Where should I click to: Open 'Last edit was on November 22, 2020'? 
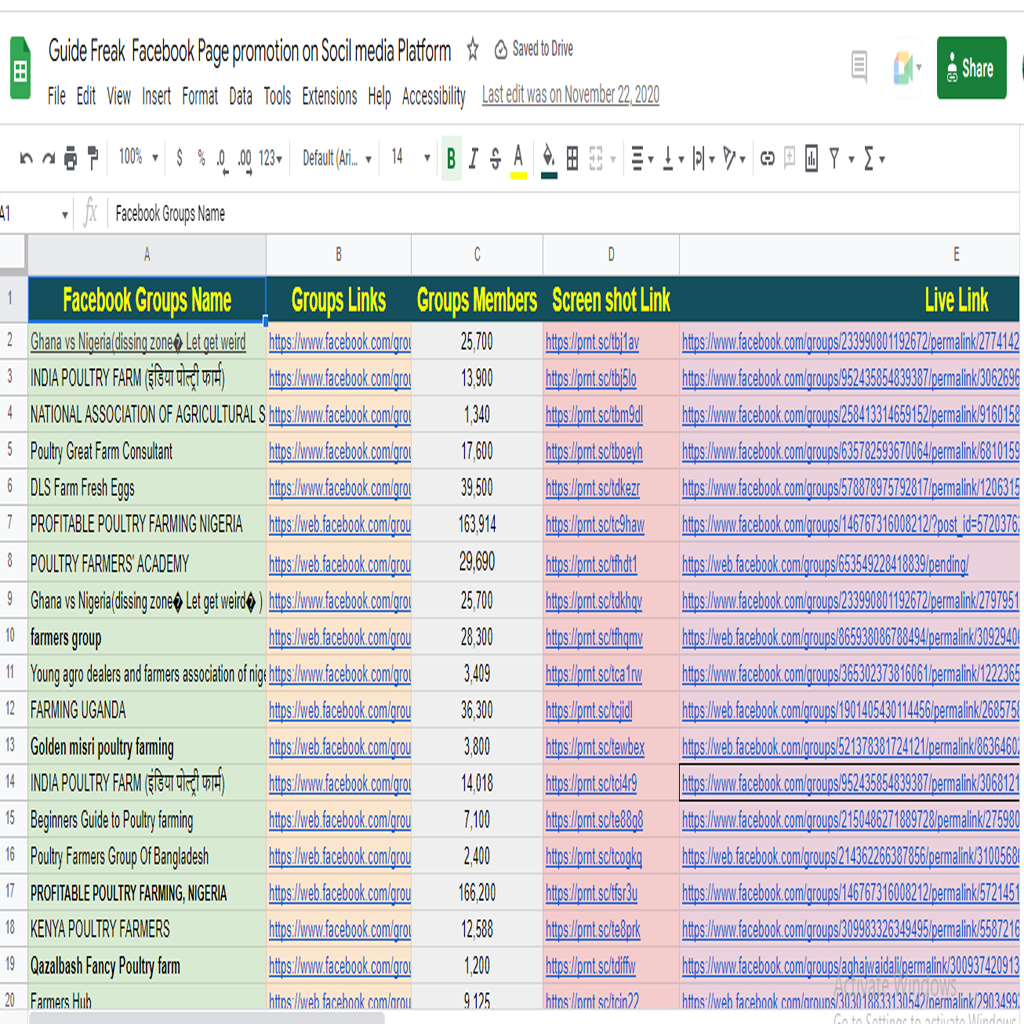pos(571,95)
